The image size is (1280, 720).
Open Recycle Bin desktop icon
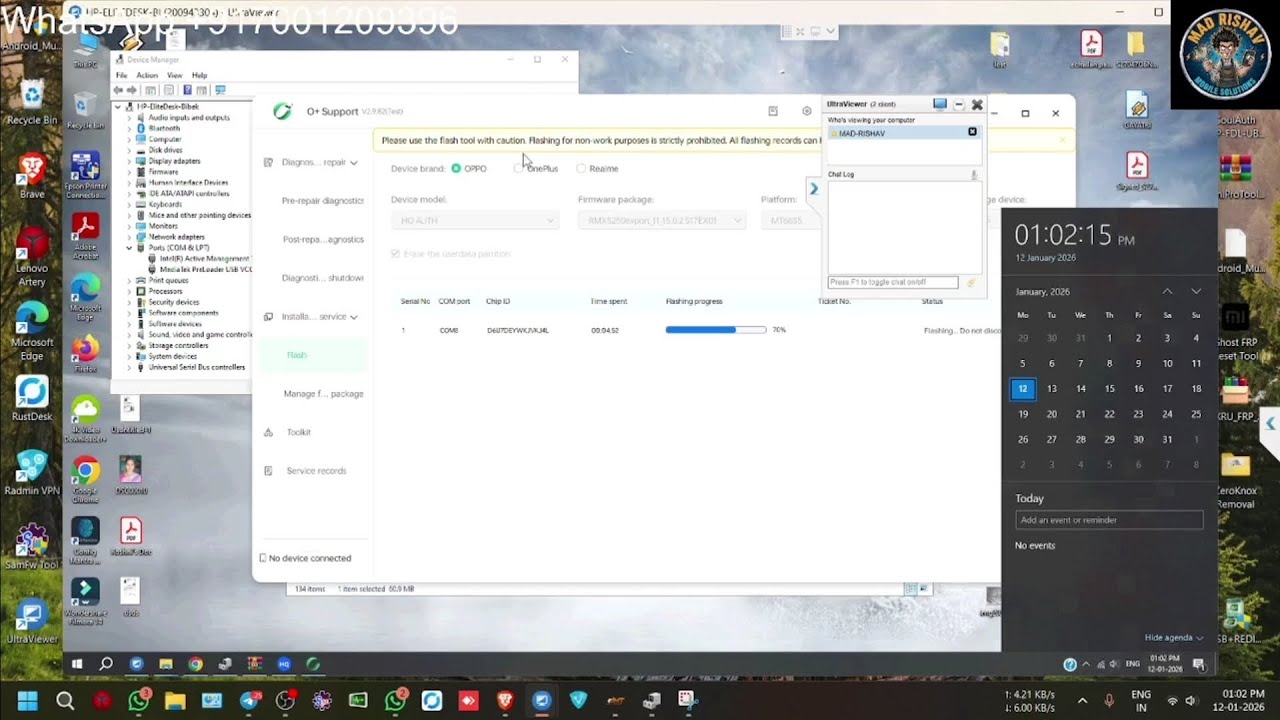[x=32, y=102]
